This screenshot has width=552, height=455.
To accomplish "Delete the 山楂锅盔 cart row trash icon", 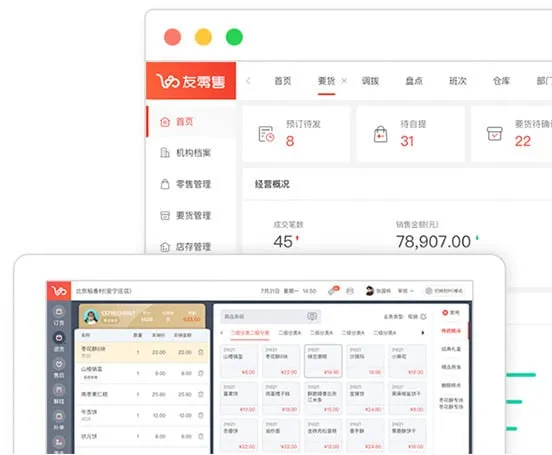I will [201, 373].
